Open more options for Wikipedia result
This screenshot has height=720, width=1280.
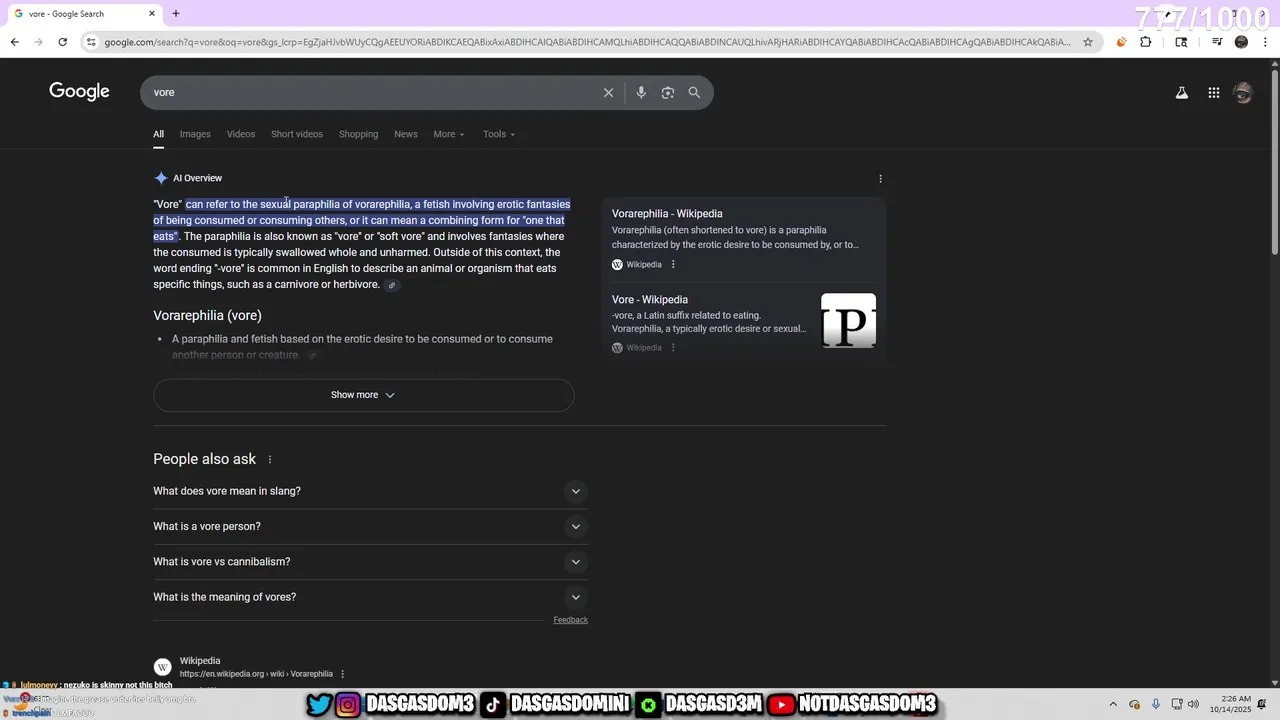pyautogui.click(x=343, y=674)
